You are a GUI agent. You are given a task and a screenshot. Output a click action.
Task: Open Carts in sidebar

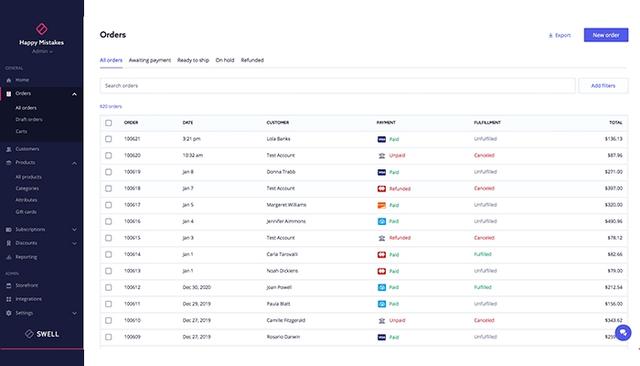21,131
